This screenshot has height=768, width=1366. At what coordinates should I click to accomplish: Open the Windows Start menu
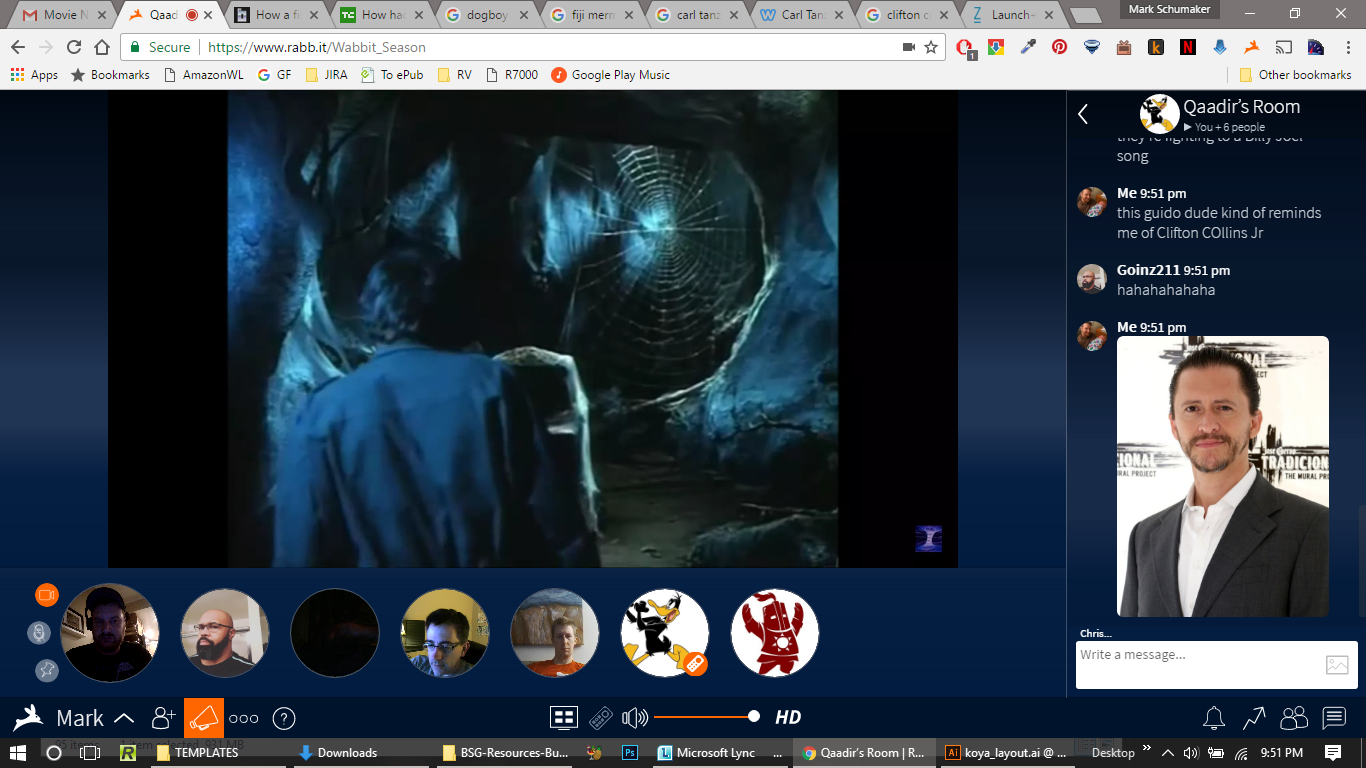coord(18,753)
